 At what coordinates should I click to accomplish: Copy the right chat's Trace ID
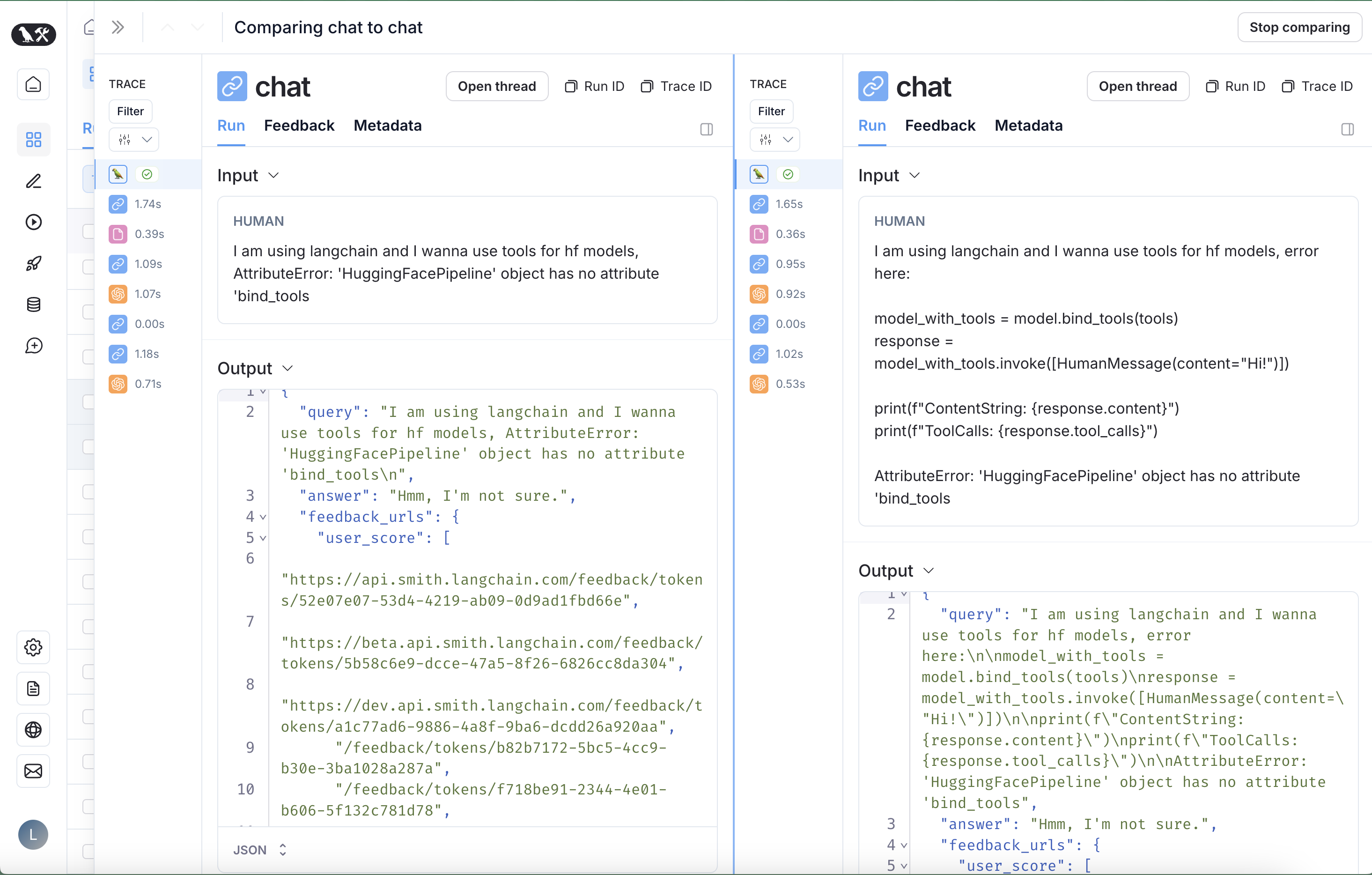(x=1317, y=86)
